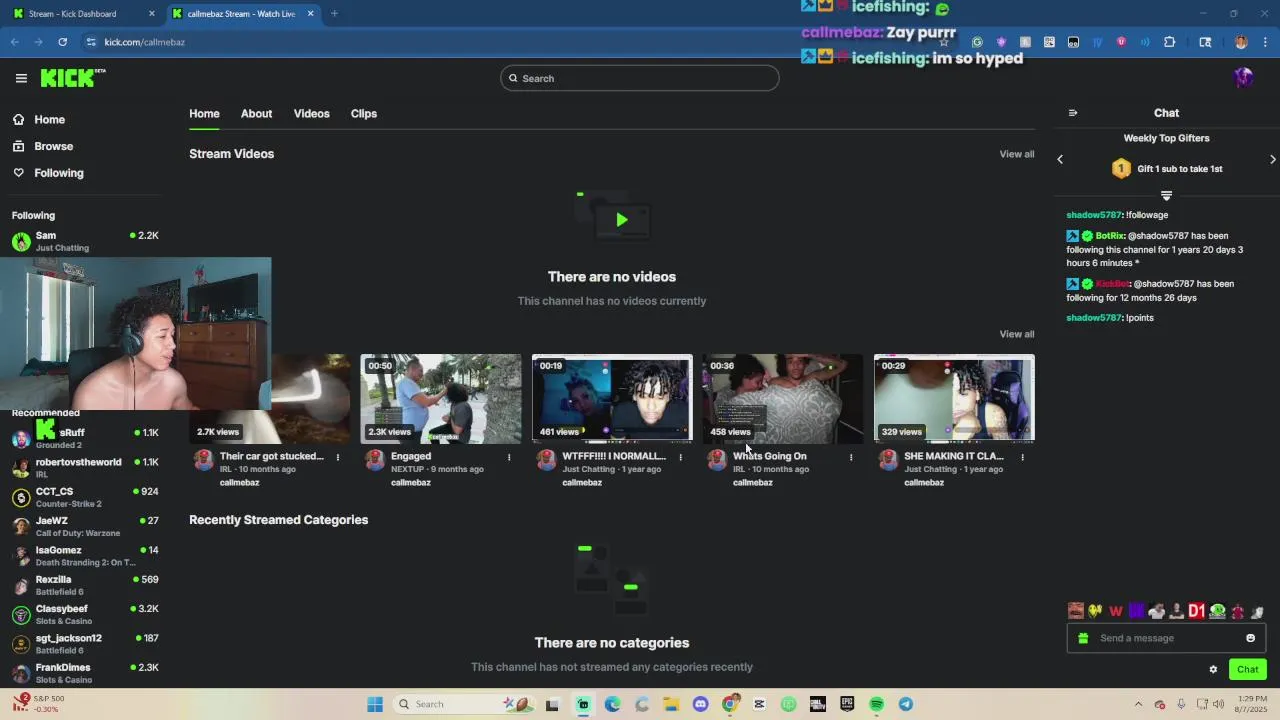Open Spotify from the taskbar
This screenshot has height=720, width=1280.
click(x=876, y=704)
